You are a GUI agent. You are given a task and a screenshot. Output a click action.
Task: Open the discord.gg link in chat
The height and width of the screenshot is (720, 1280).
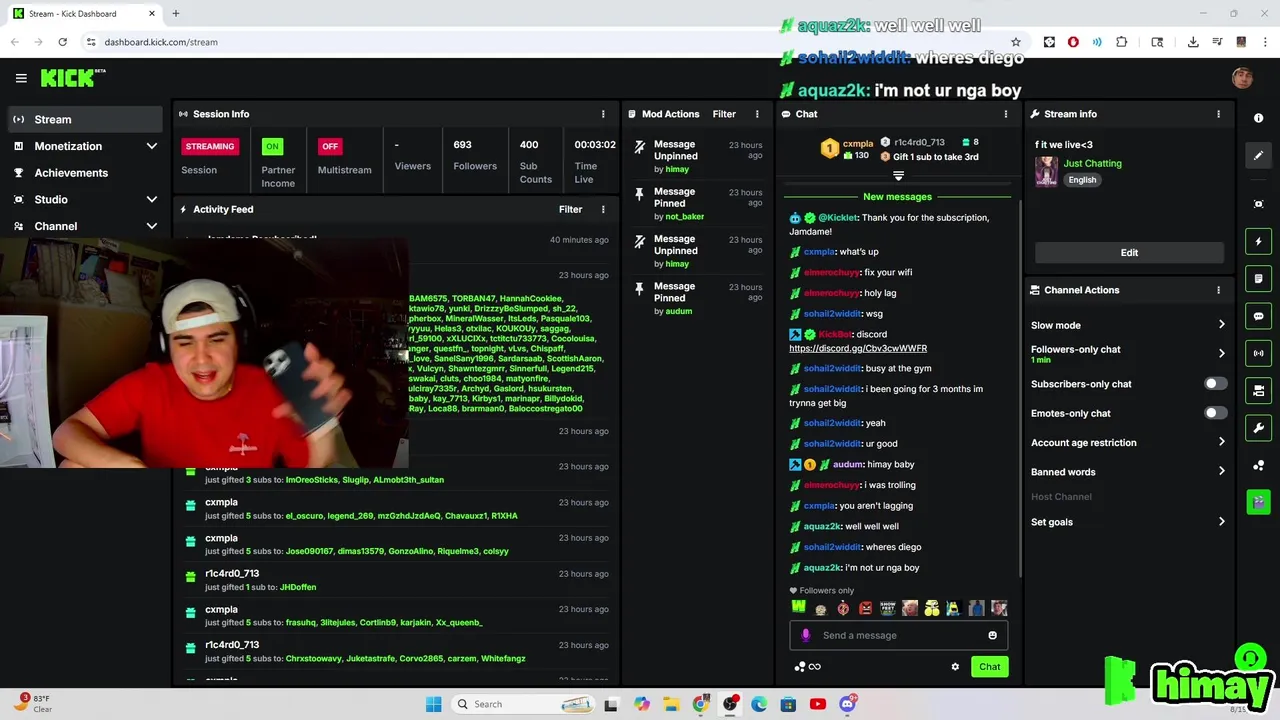(x=858, y=348)
